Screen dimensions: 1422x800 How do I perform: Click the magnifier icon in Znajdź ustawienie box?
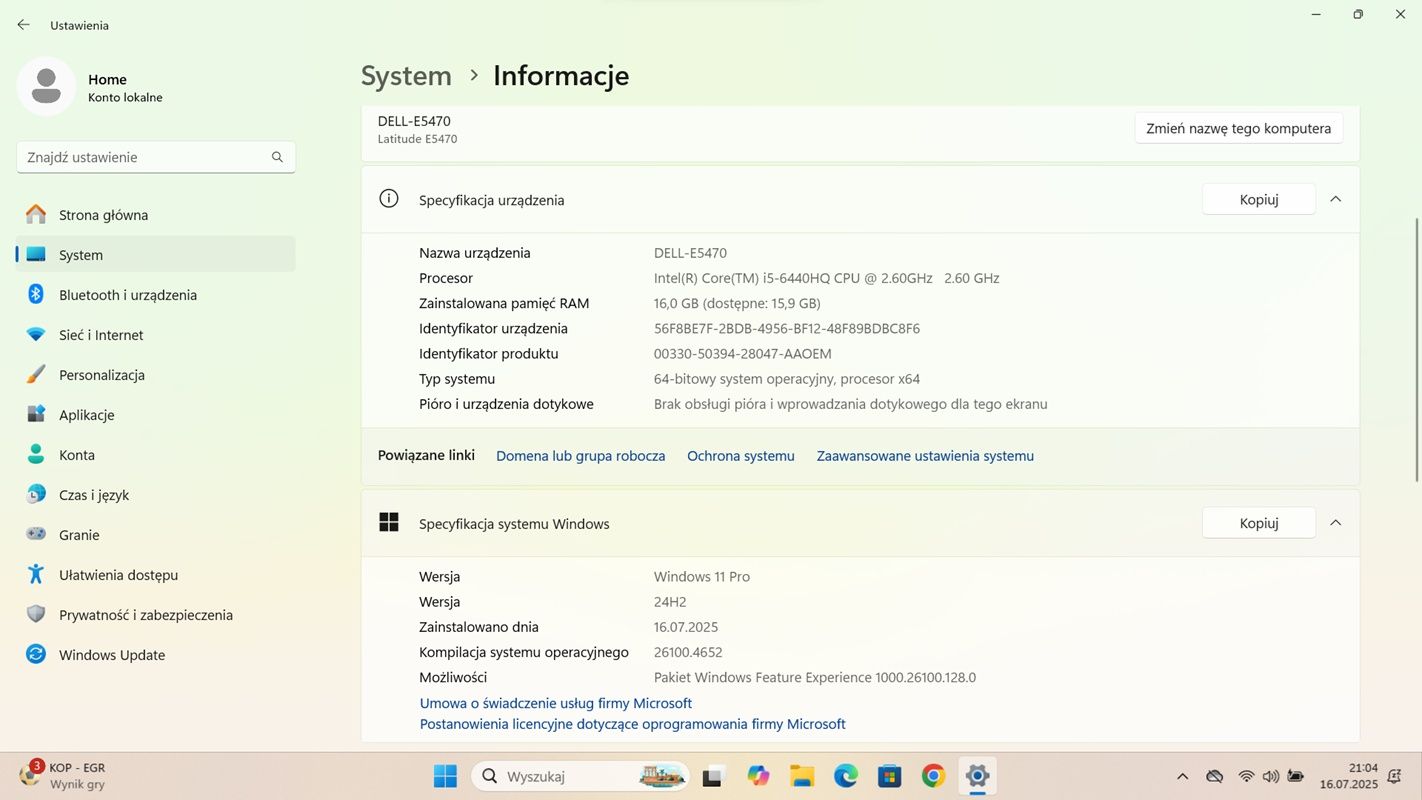[277, 157]
